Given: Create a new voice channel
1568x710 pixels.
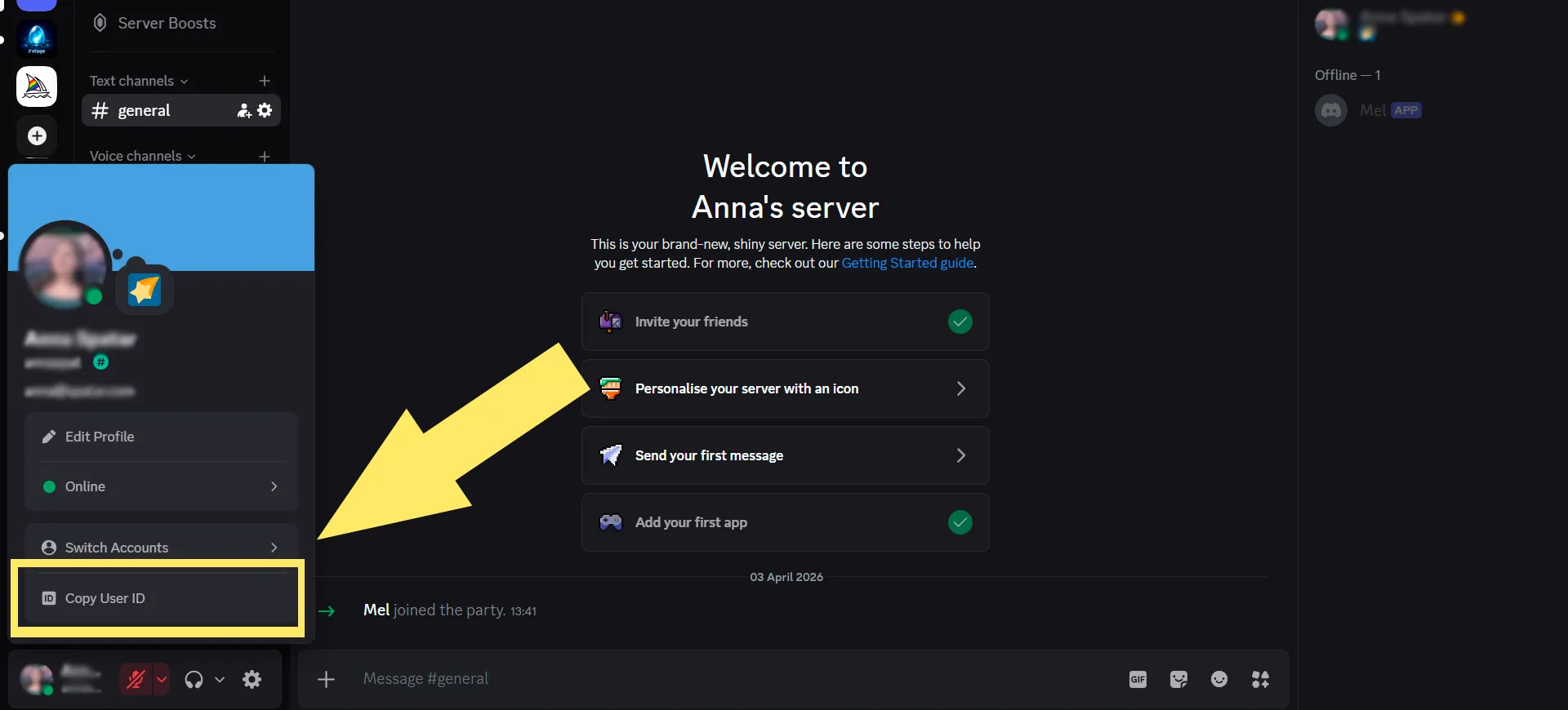Looking at the screenshot, I should [x=264, y=156].
